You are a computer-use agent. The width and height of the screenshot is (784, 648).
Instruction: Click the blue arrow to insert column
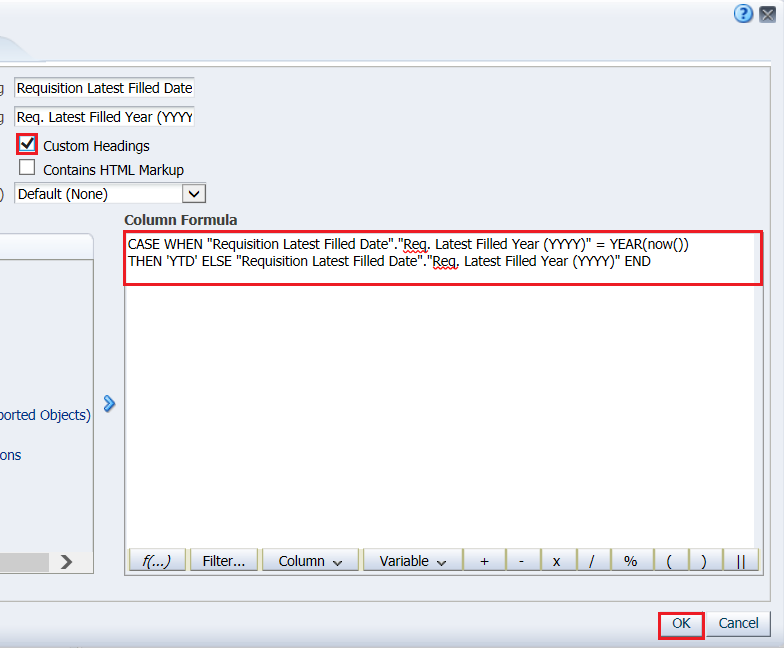(109, 404)
